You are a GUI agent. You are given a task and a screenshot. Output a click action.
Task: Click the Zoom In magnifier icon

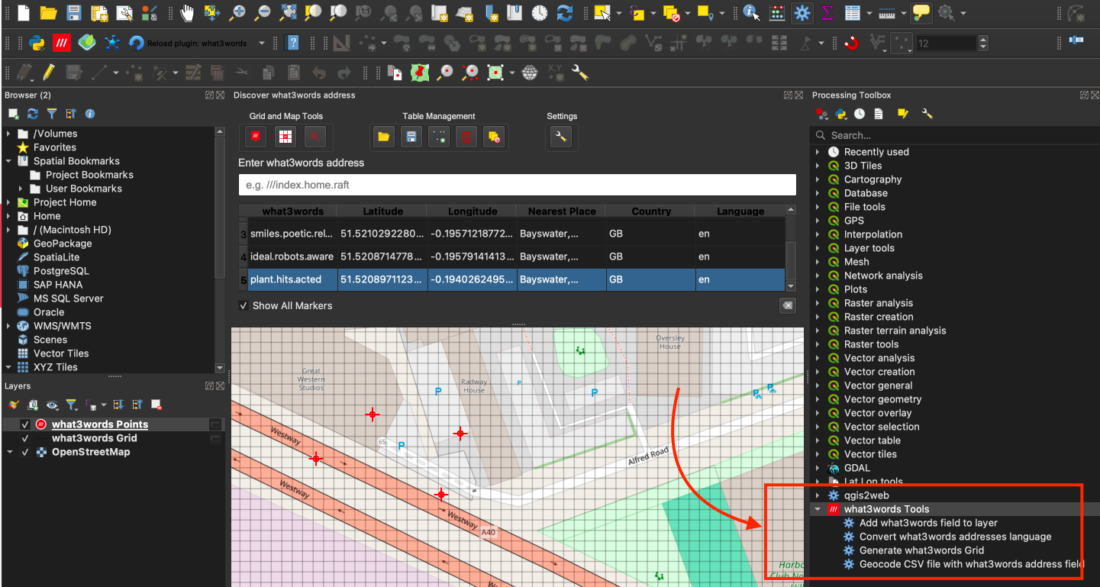(239, 12)
